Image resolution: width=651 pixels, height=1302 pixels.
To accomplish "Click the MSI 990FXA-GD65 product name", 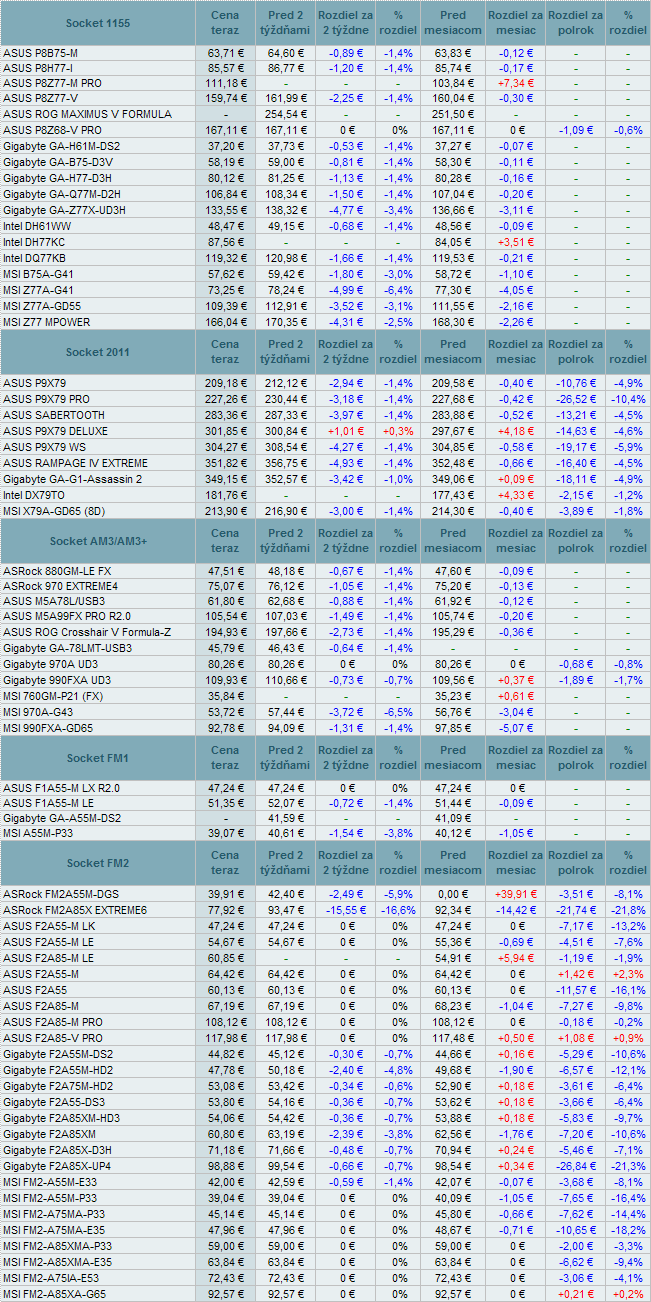I will coord(49,728).
